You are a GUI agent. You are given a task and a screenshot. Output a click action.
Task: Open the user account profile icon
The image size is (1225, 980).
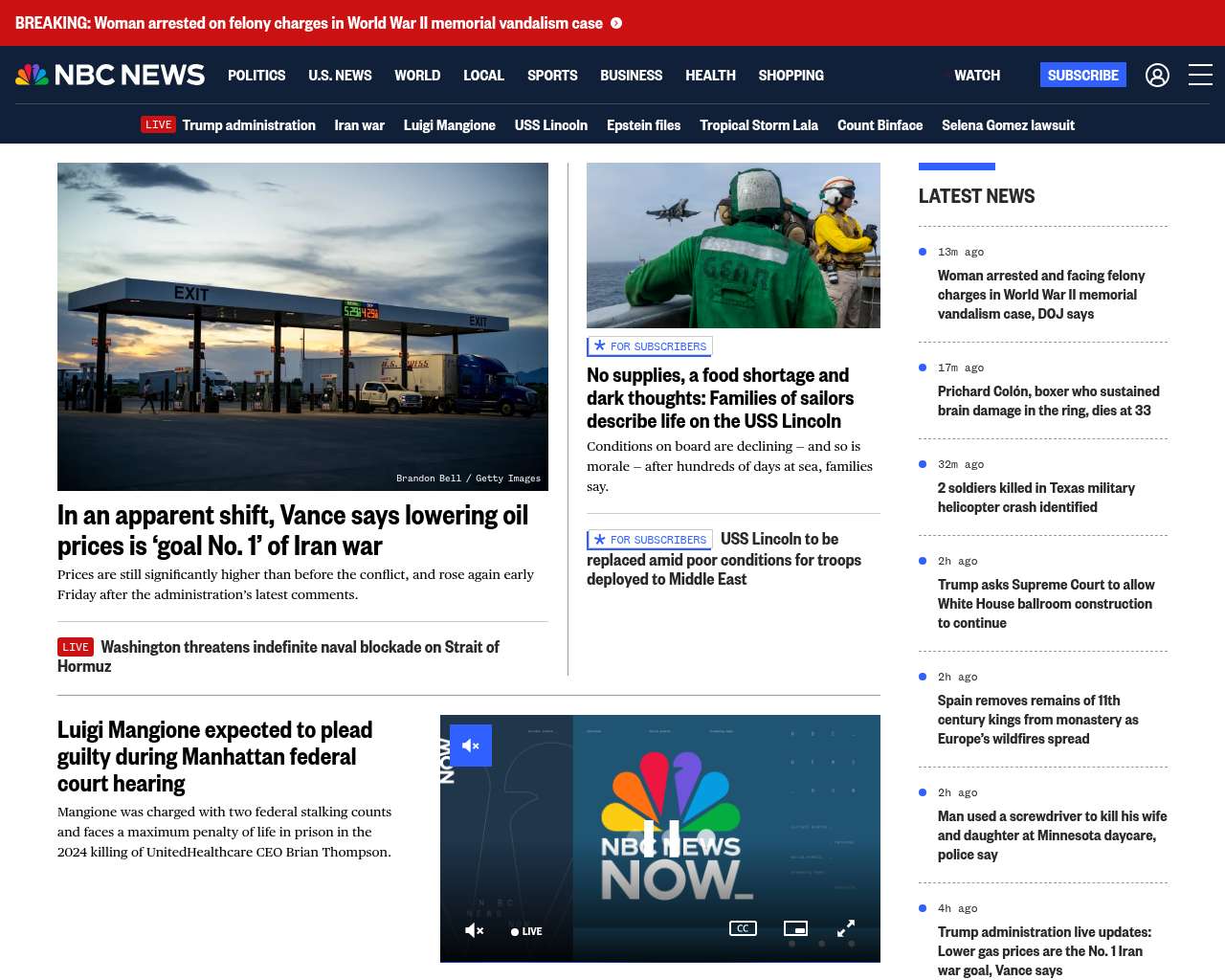tap(1157, 75)
